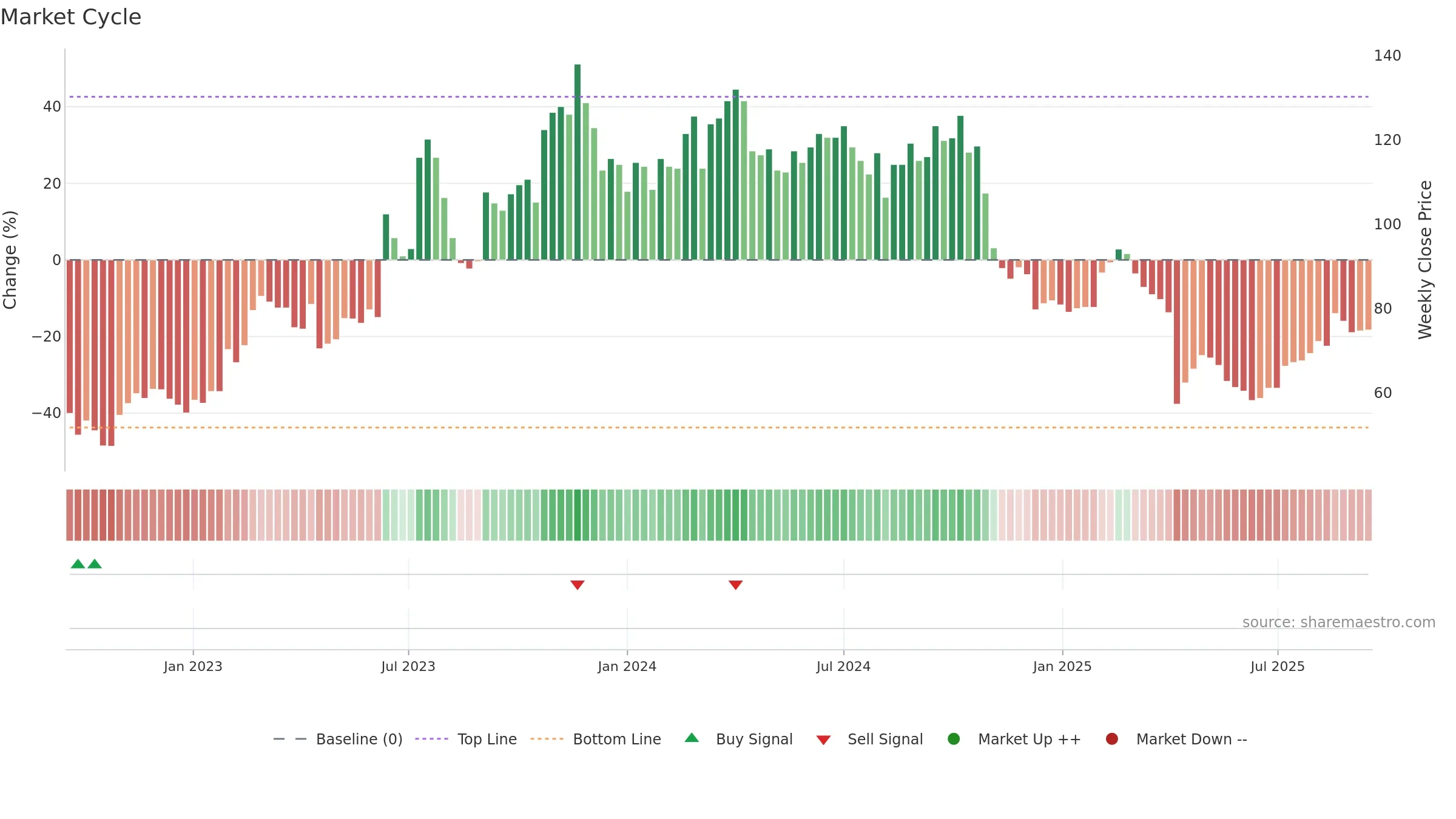Click the purple dotted top line
This screenshot has width=1456, height=819.
pos(719,96)
